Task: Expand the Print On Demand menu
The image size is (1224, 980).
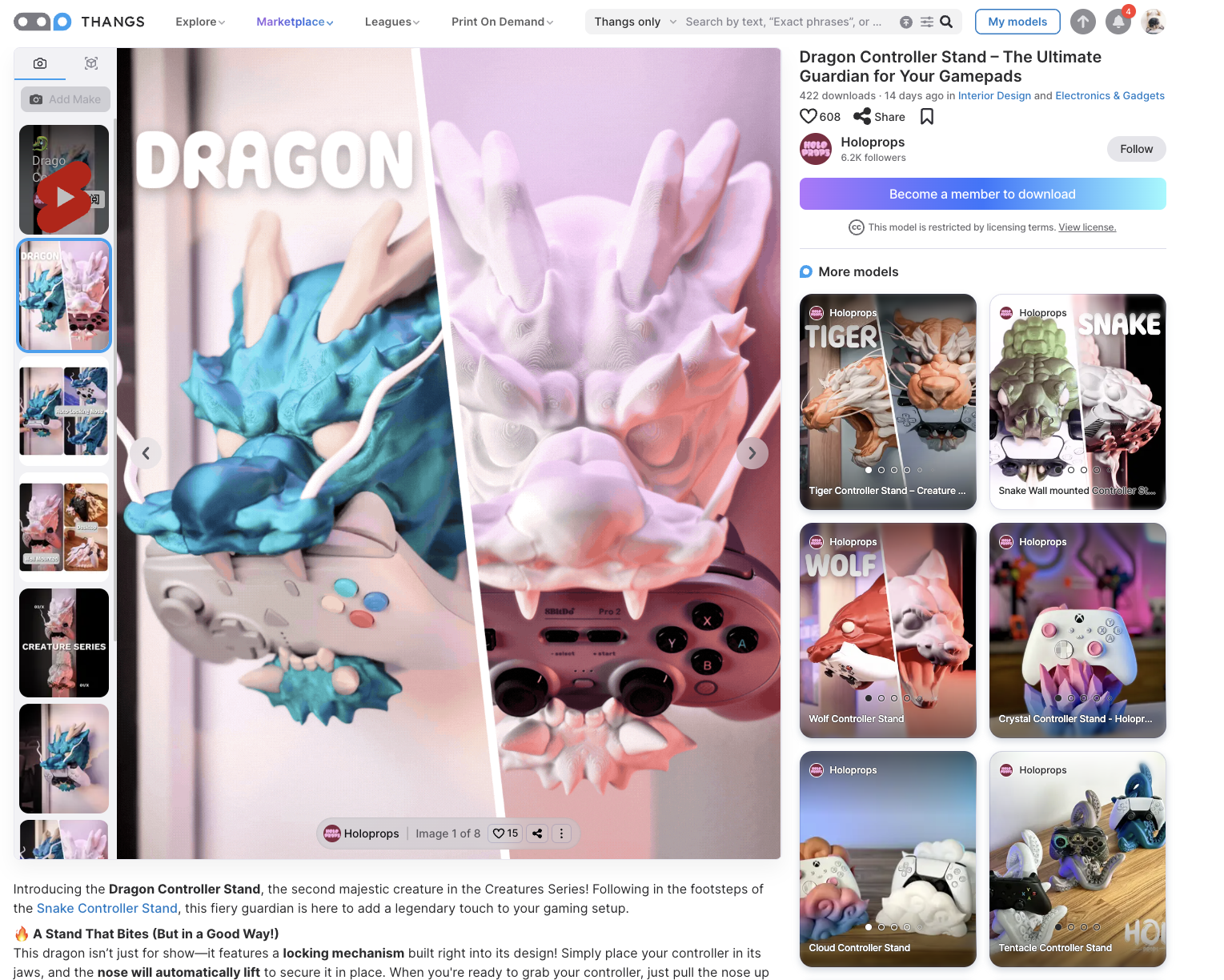Action: [502, 22]
